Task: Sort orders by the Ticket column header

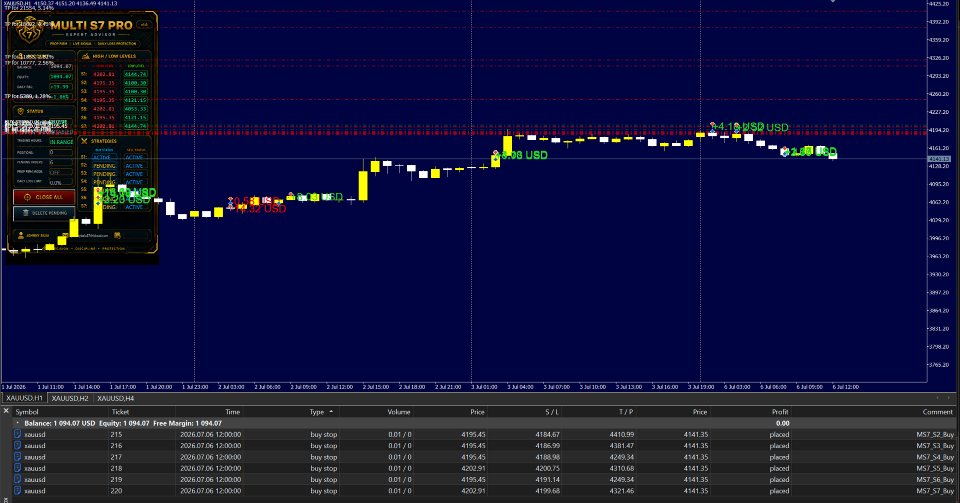Action: point(120,412)
